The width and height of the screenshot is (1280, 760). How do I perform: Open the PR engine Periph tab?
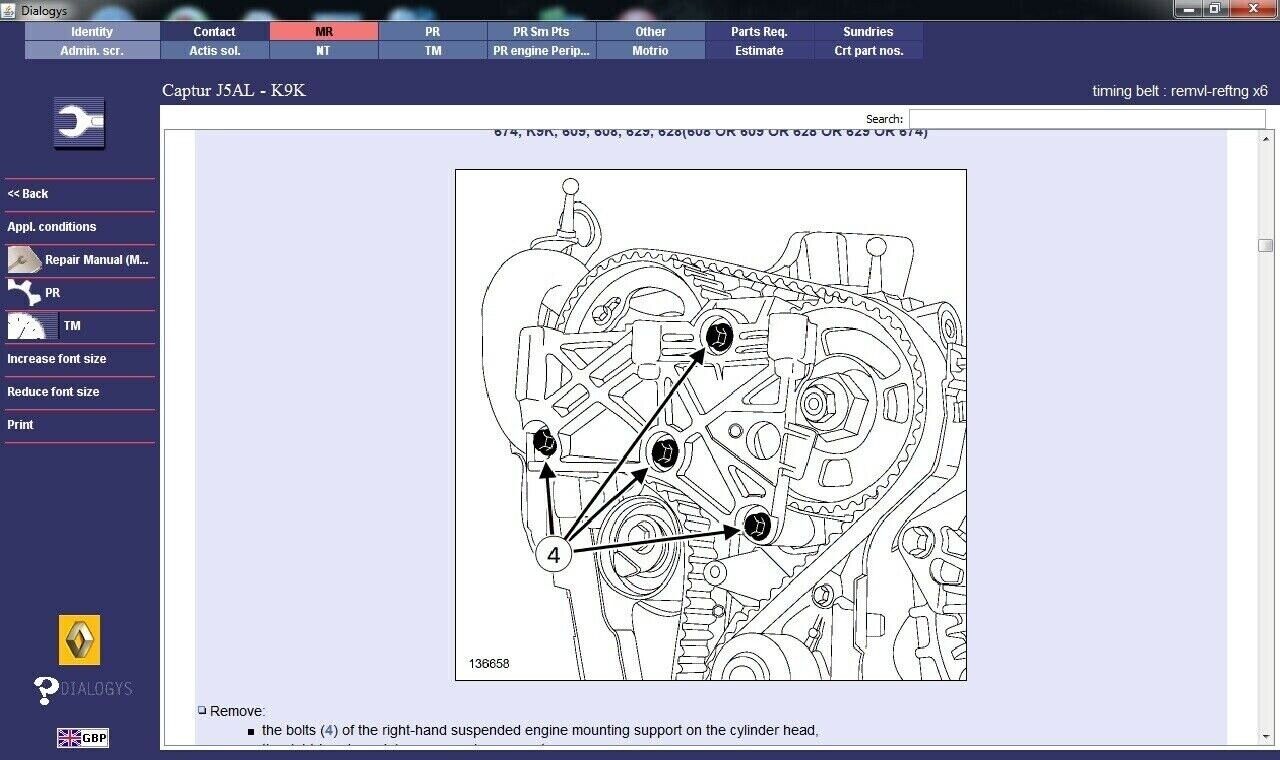(541, 51)
